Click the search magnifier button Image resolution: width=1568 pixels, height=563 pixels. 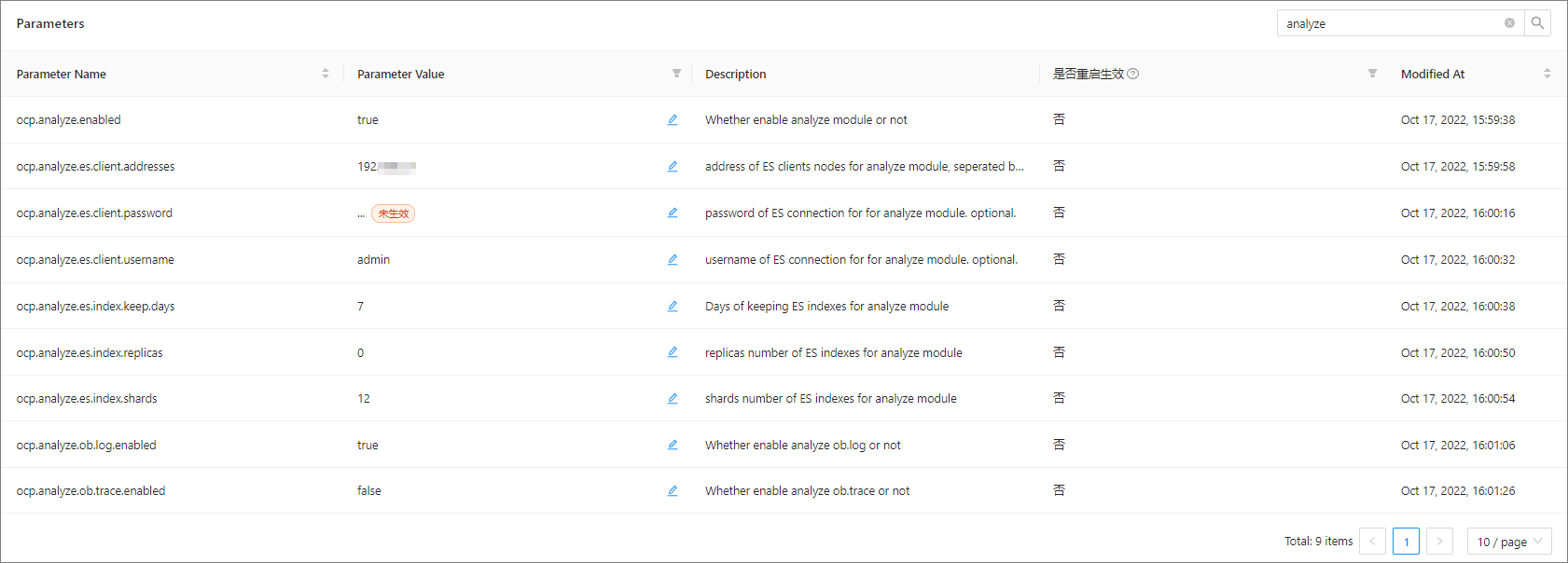coord(1537,23)
